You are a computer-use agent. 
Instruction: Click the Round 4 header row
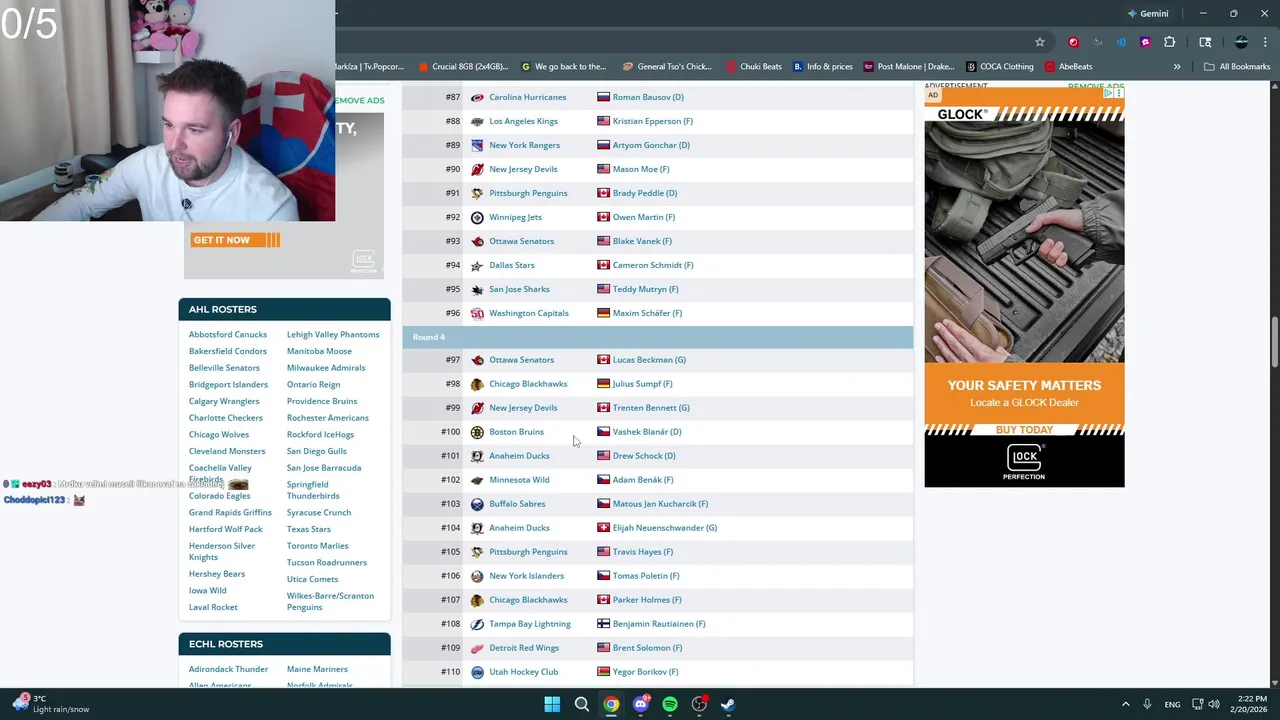tap(657, 337)
